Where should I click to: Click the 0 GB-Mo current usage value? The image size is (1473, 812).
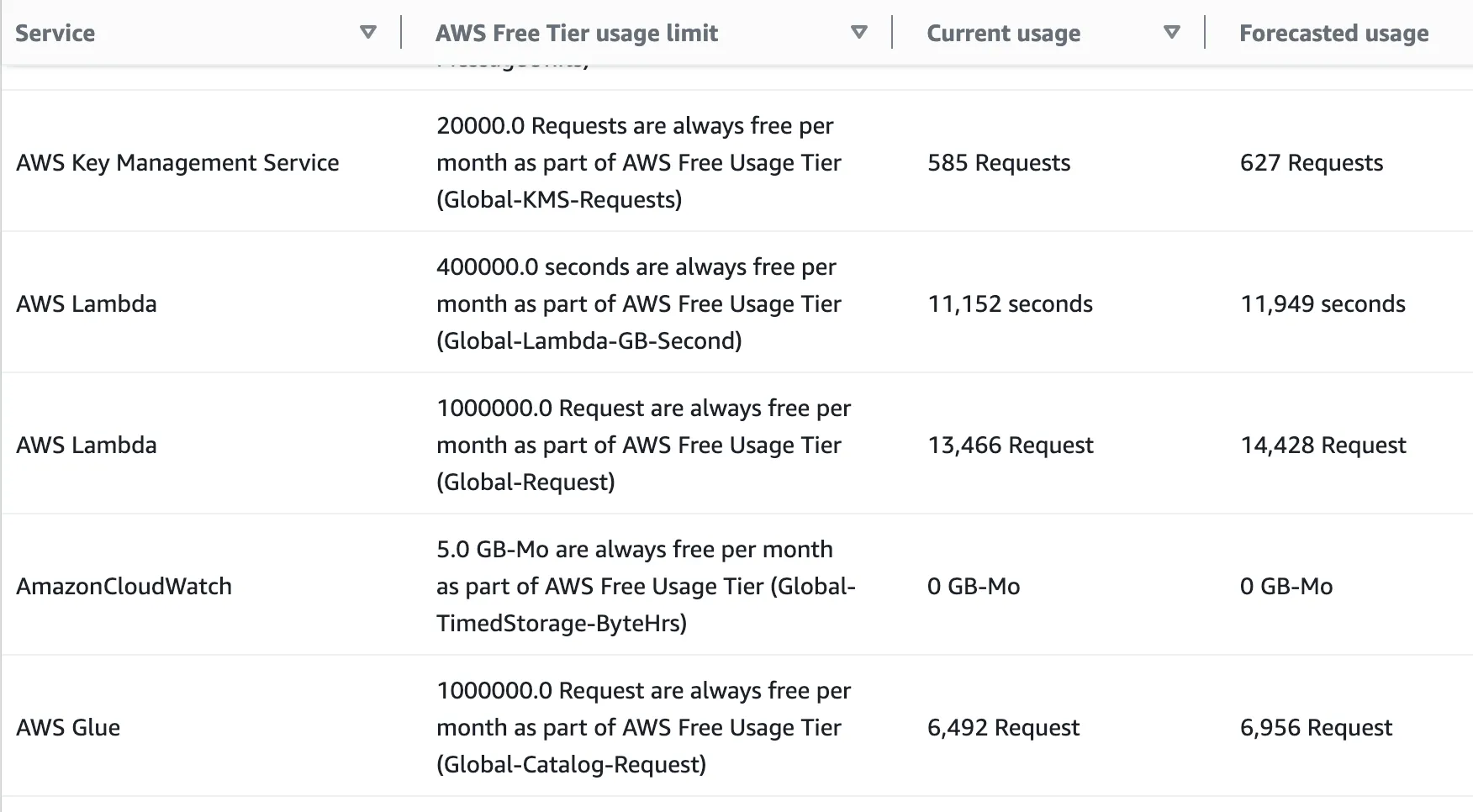click(x=974, y=587)
